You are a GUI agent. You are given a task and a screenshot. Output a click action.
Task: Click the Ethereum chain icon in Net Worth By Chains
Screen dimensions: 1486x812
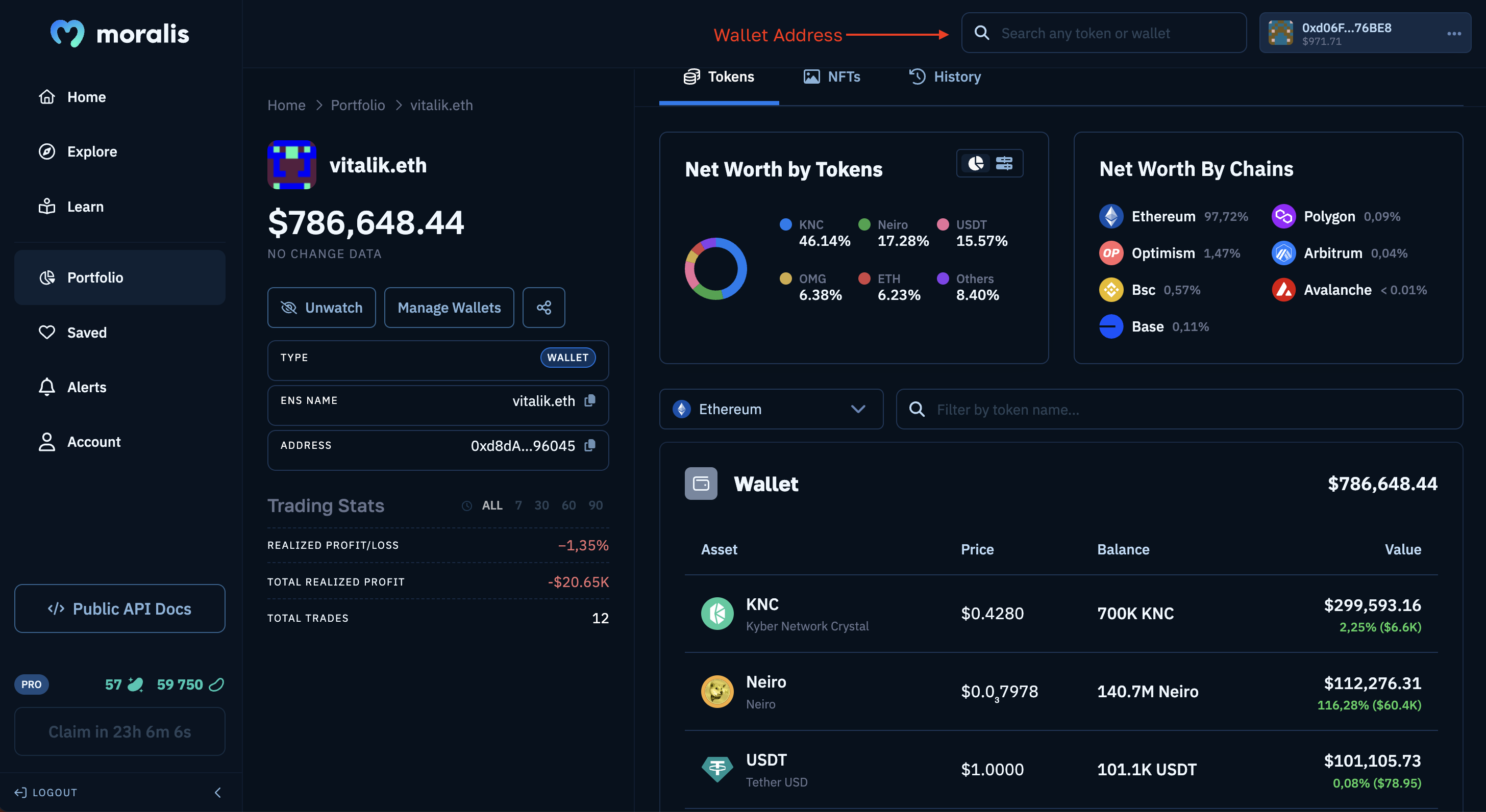pos(1111,216)
